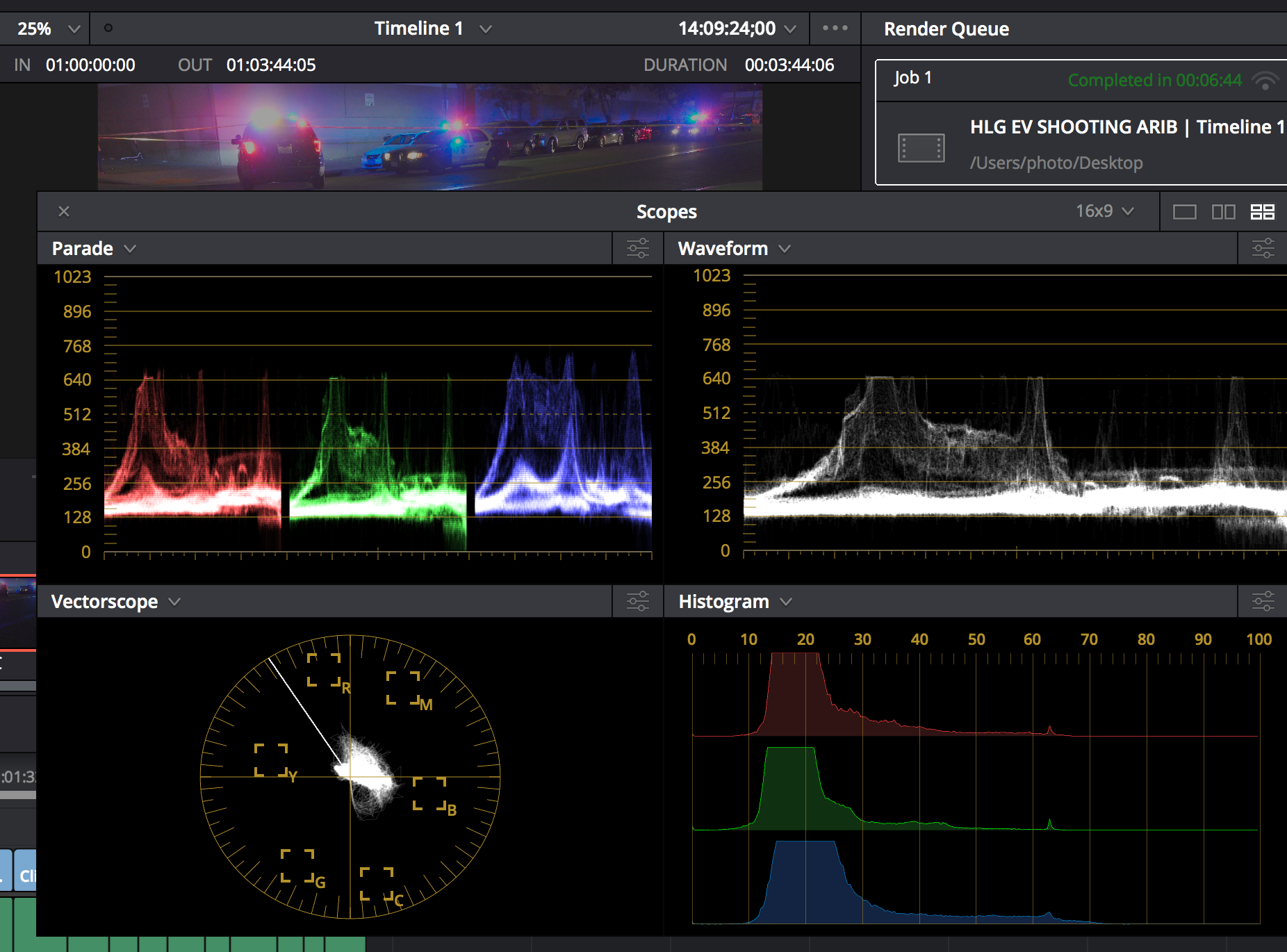
Task: Open Vectorscope settings icon
Action: (x=637, y=601)
